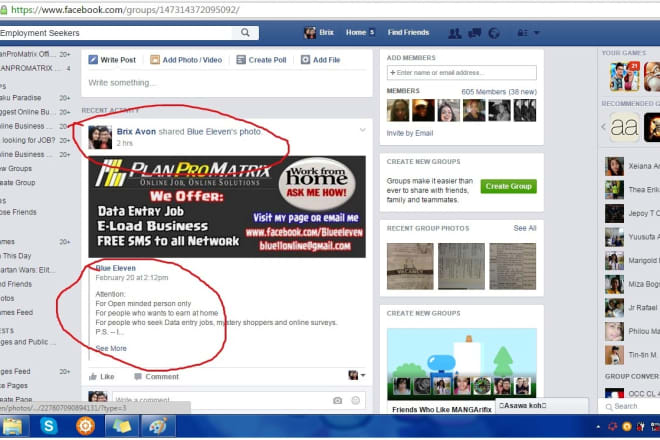Open the first recent group photo thumbnail
660x440 pixels.
click(410, 266)
